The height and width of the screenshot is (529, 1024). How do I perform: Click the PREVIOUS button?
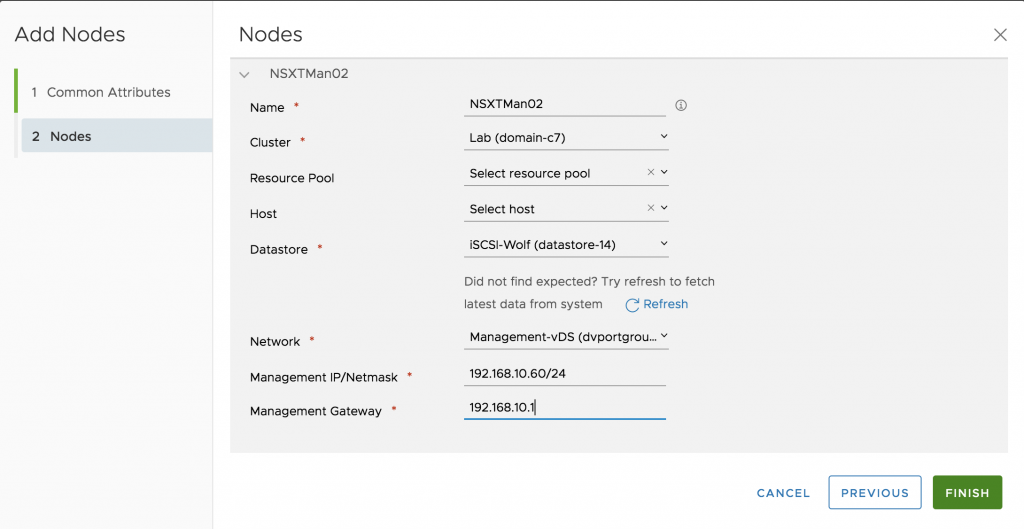coord(874,492)
